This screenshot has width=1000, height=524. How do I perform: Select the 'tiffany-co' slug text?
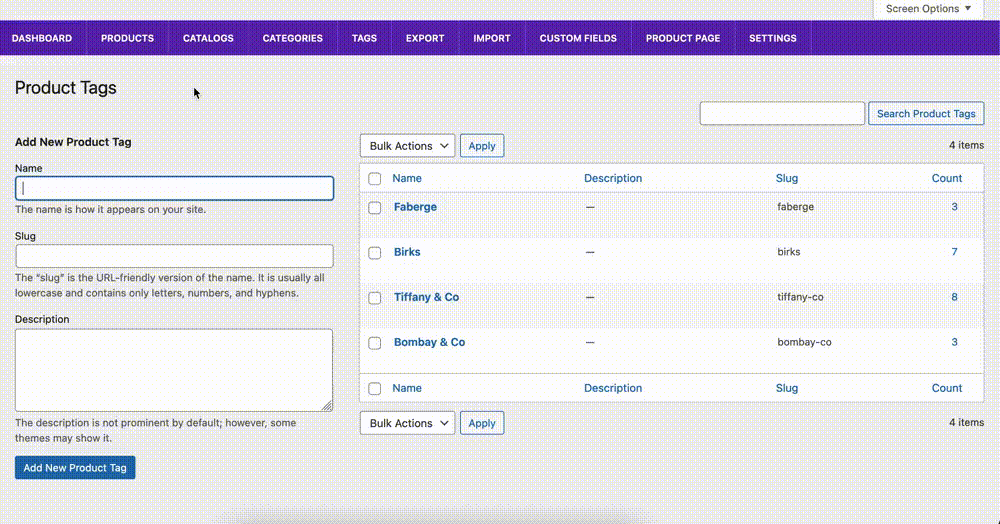pos(800,297)
